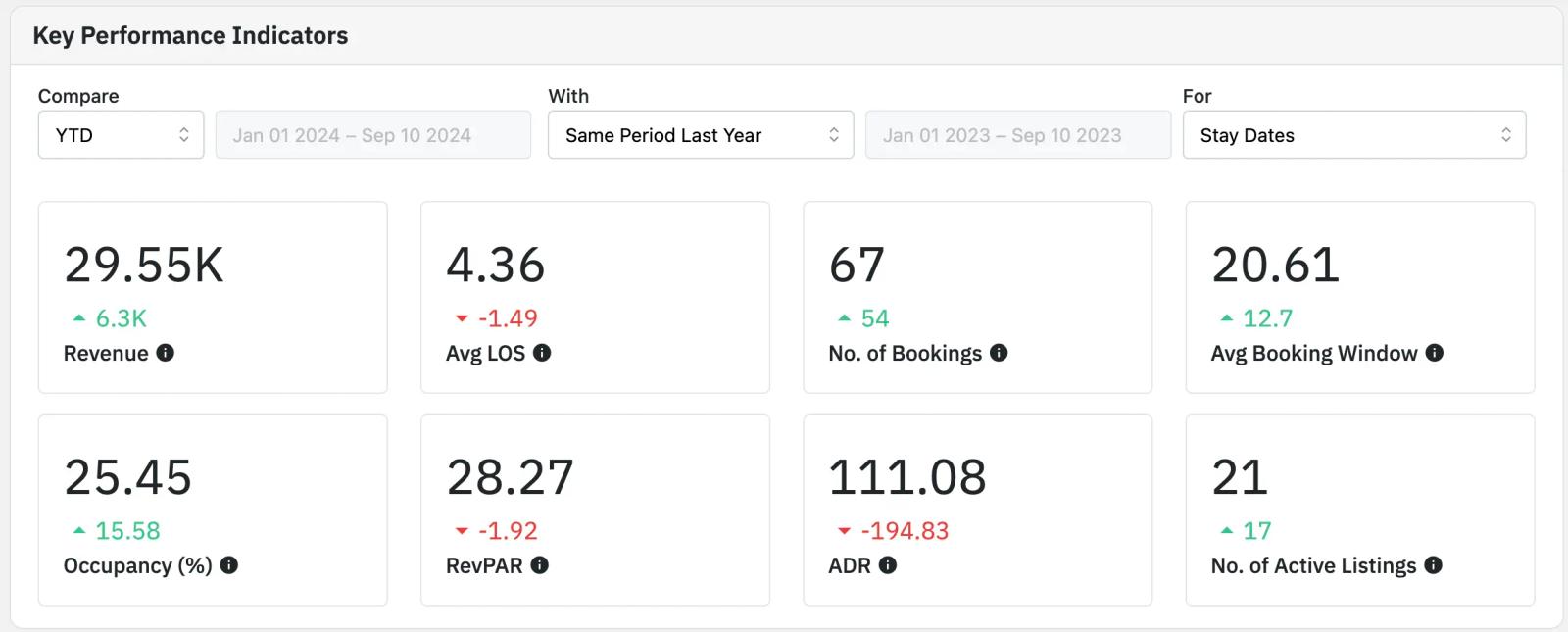This screenshot has width=1568, height=632.
Task: Click the 29.55K revenue value
Action: (x=144, y=266)
